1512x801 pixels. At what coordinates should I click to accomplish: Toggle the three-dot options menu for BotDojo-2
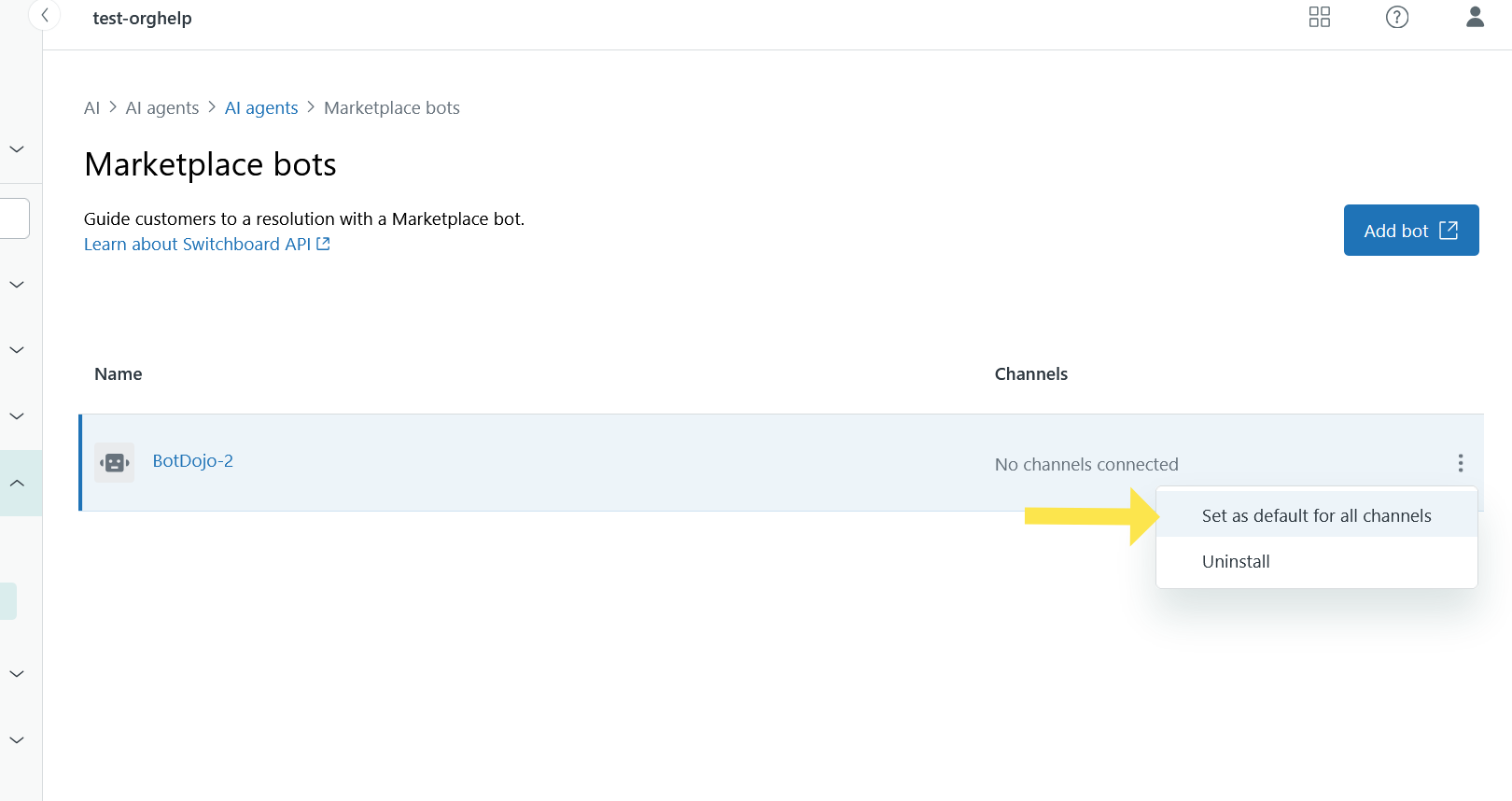[1460, 463]
